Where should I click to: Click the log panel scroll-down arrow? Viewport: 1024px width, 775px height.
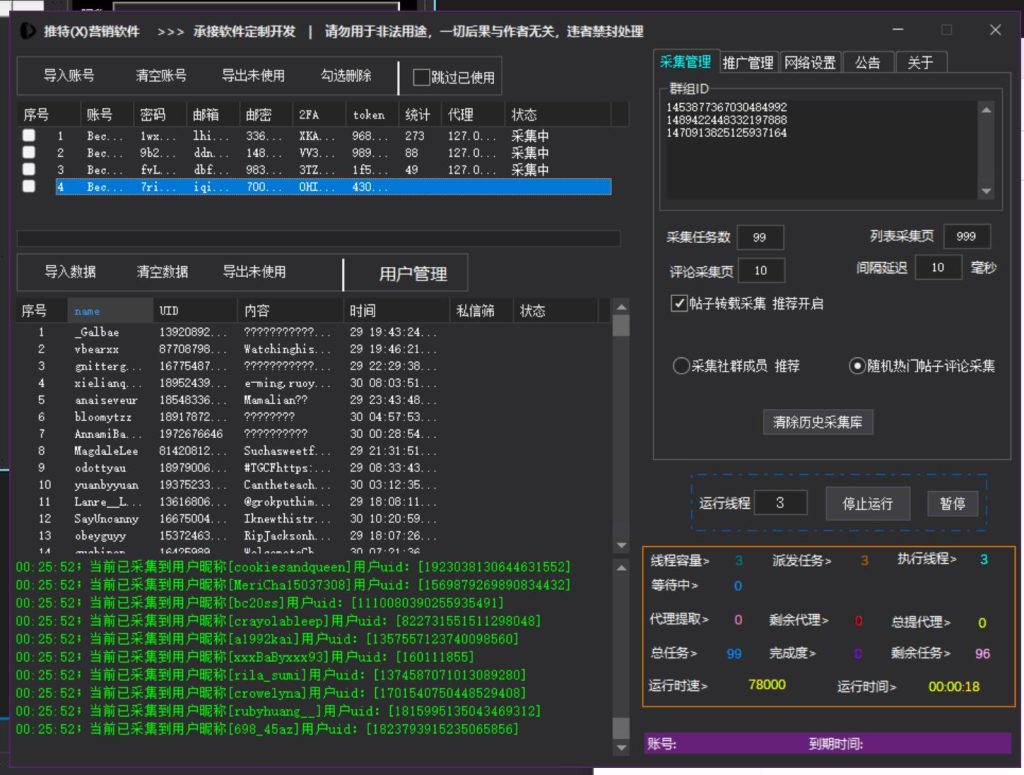(621, 750)
